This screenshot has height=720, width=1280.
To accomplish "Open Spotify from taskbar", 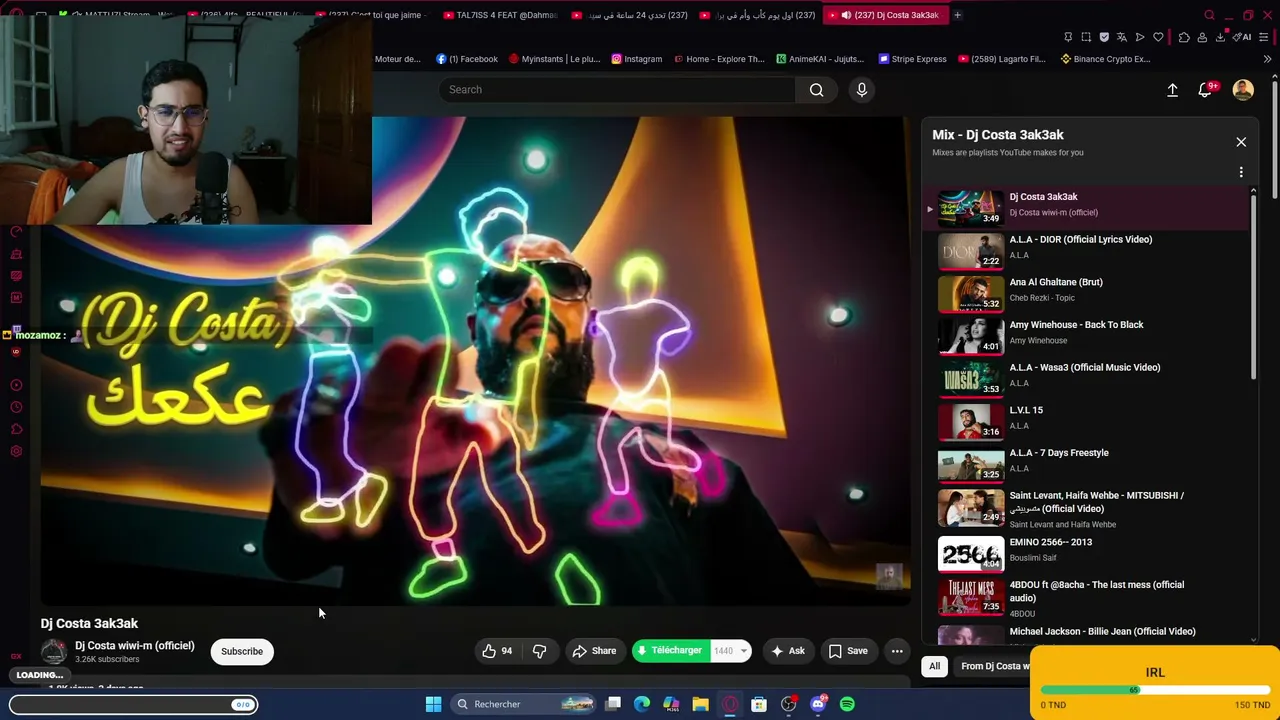I will [847, 704].
